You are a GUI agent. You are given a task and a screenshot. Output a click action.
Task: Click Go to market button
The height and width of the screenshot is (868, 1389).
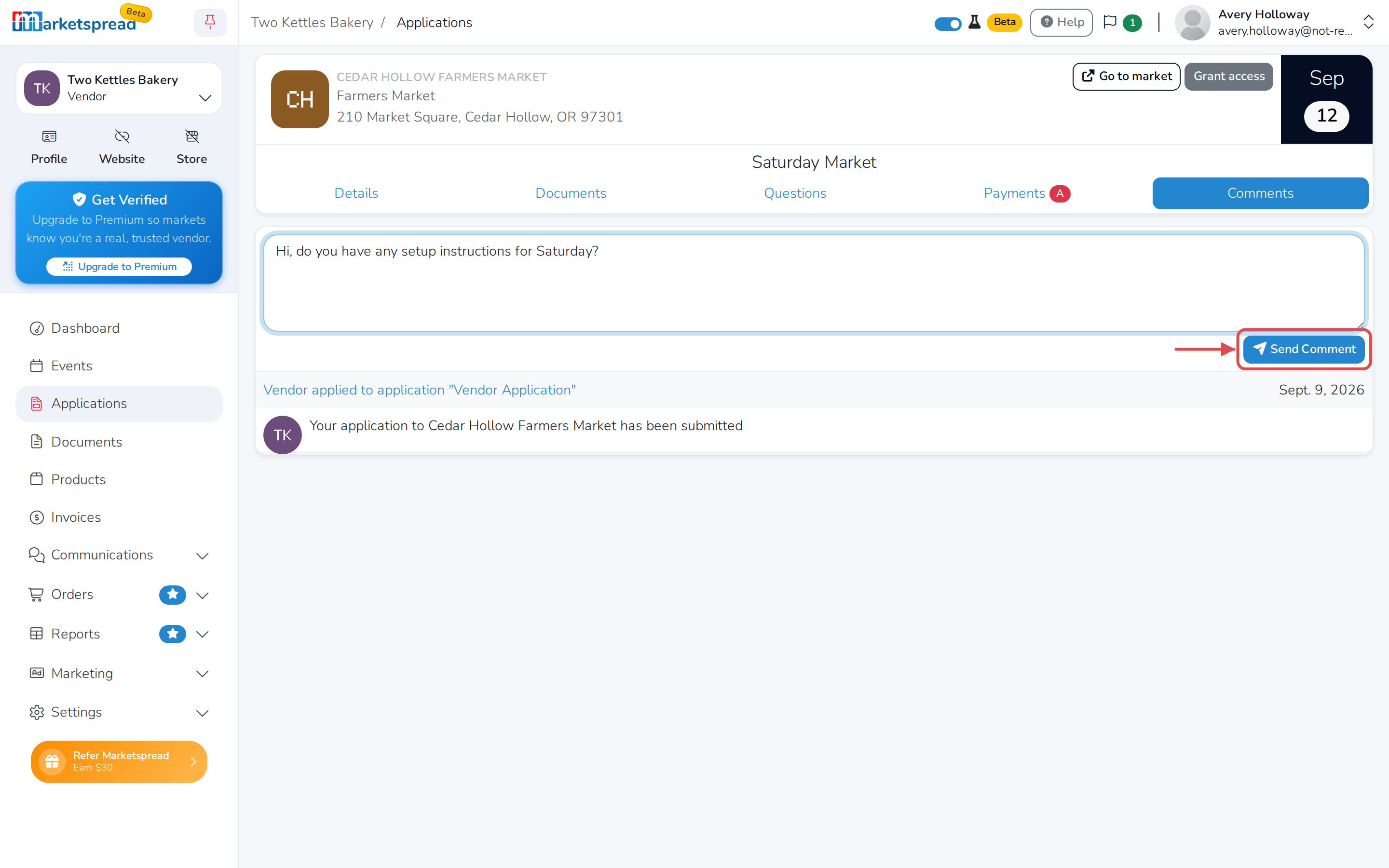coord(1126,76)
